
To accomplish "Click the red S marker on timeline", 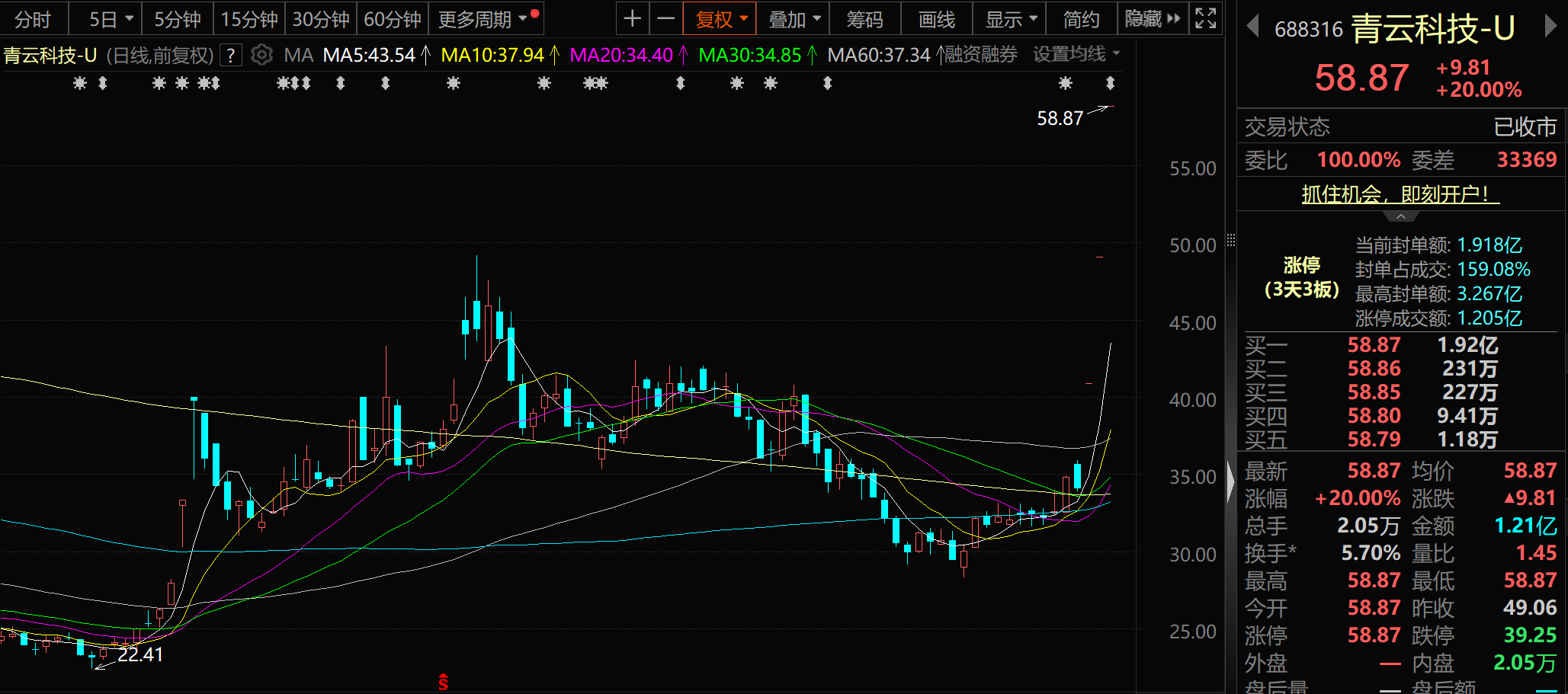I will 443,682.
